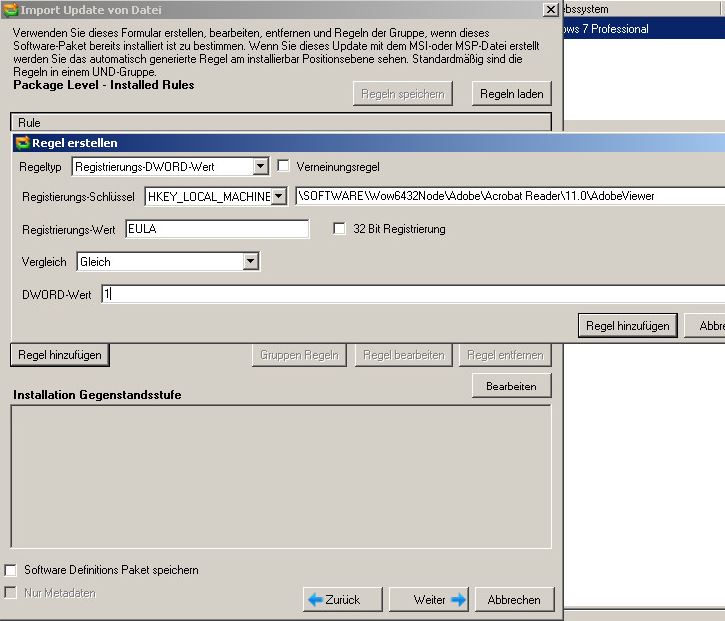Viewport: 725px width, 621px height.
Task: Click the DWORD-Wert input field
Action: 413,294
